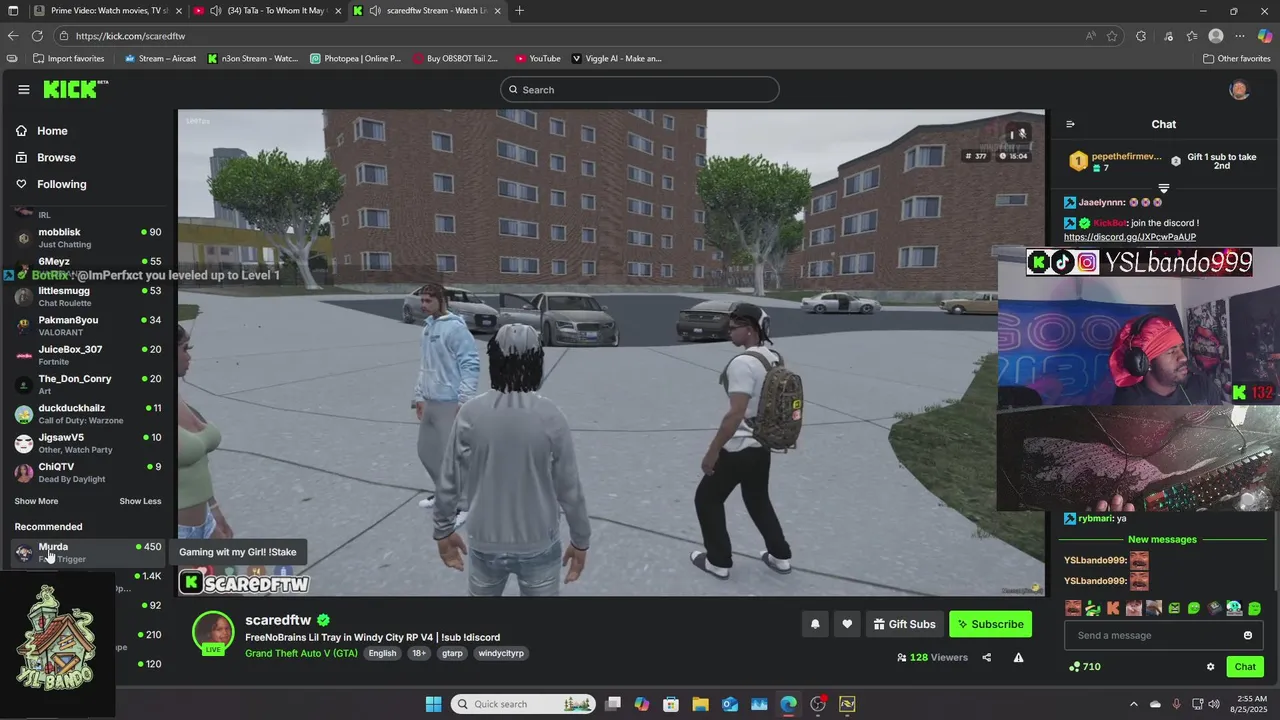Click the Kick search field
The height and width of the screenshot is (720, 1280).
click(640, 90)
